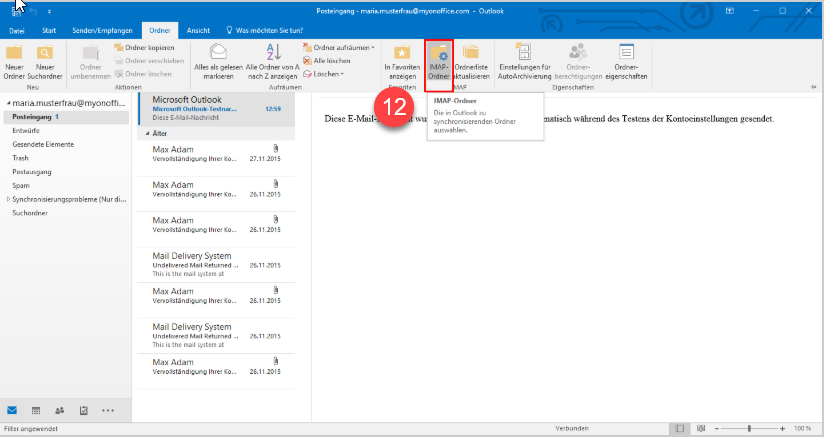The image size is (825, 437).
Task: Open the People view icon in the bottom bar
Action: click(x=60, y=410)
